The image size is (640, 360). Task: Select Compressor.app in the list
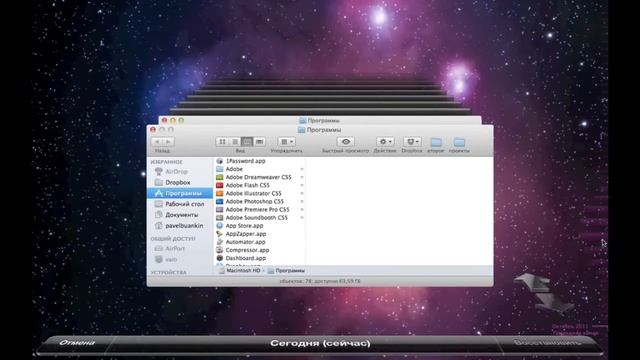pyautogui.click(x=260, y=250)
